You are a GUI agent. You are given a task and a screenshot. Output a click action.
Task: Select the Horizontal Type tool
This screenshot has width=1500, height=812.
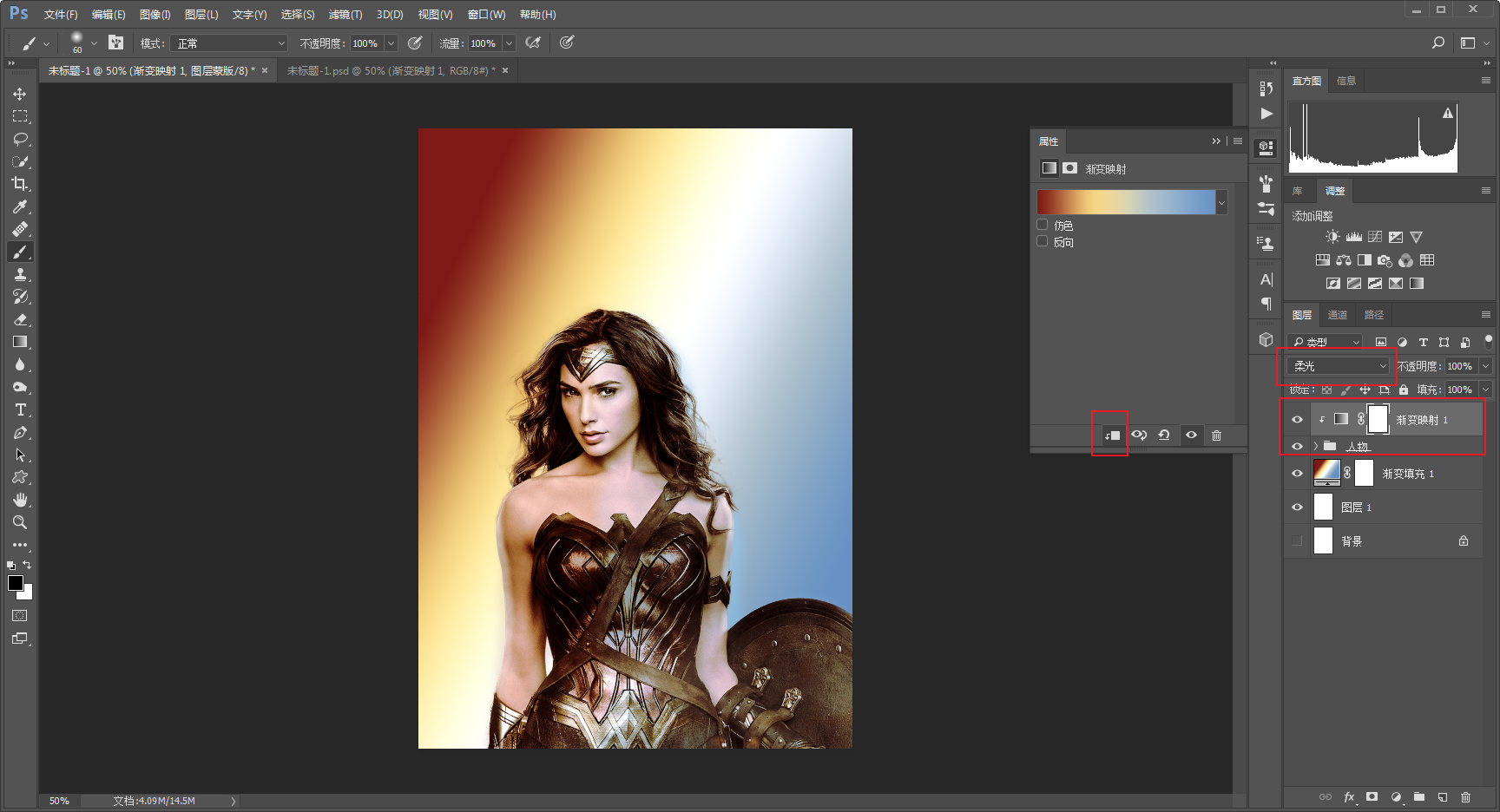[20, 409]
